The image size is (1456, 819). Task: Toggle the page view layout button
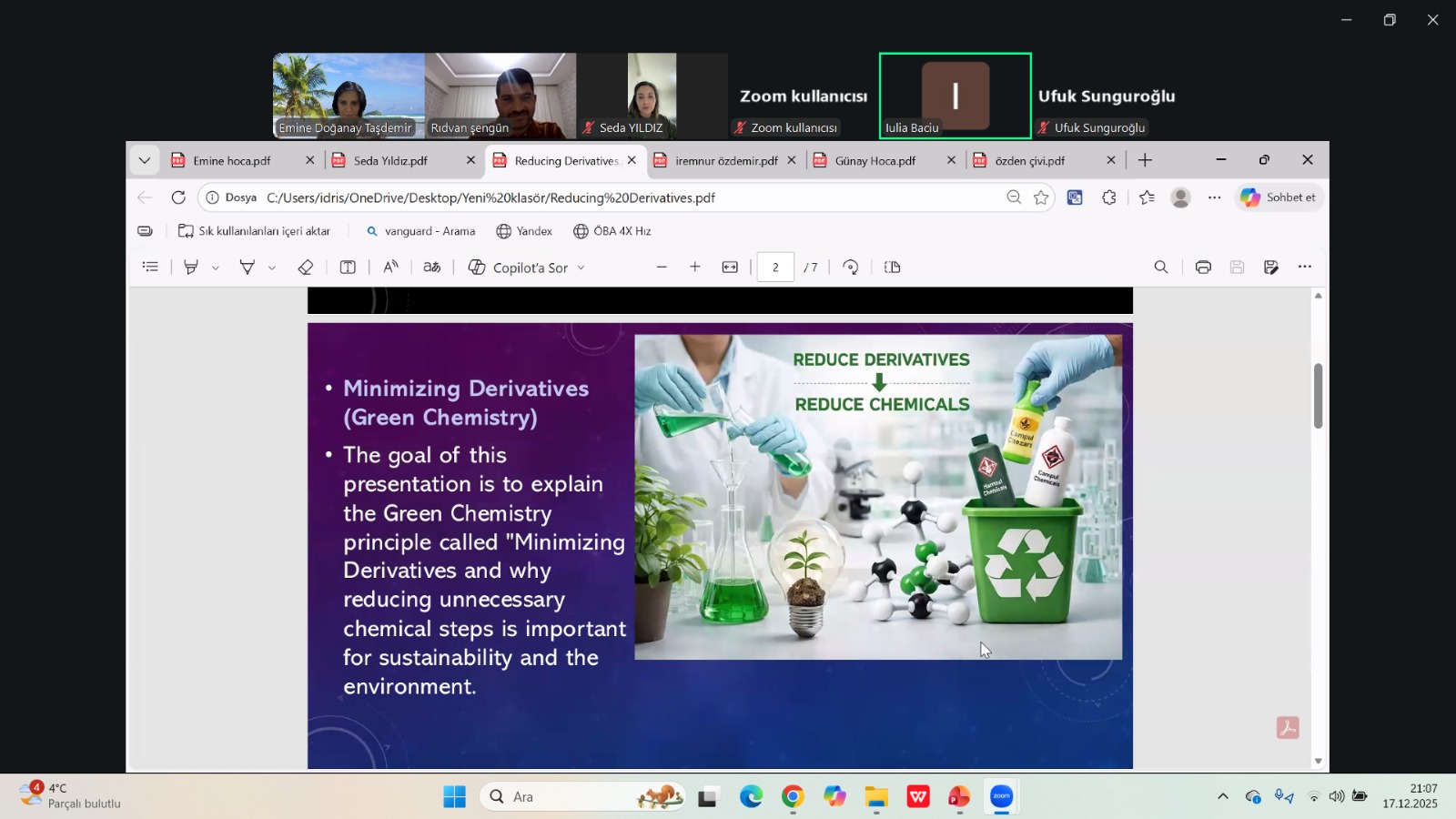click(x=893, y=267)
